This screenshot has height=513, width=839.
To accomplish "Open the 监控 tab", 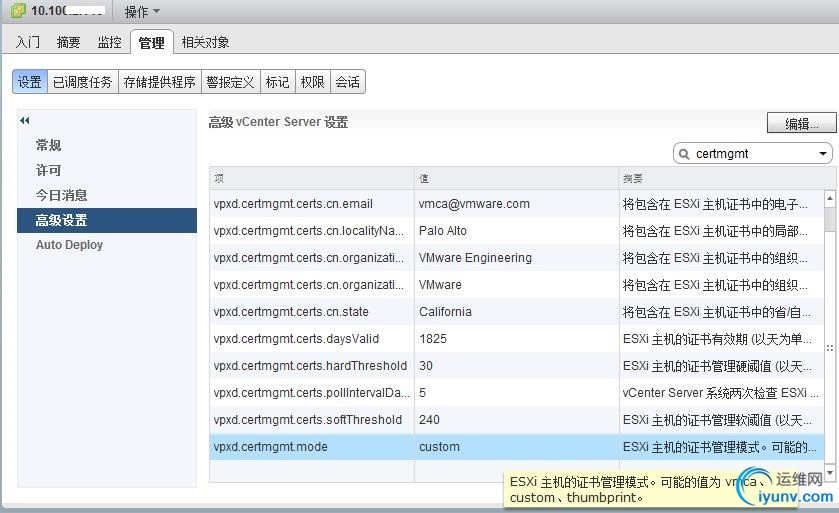I will pos(110,42).
